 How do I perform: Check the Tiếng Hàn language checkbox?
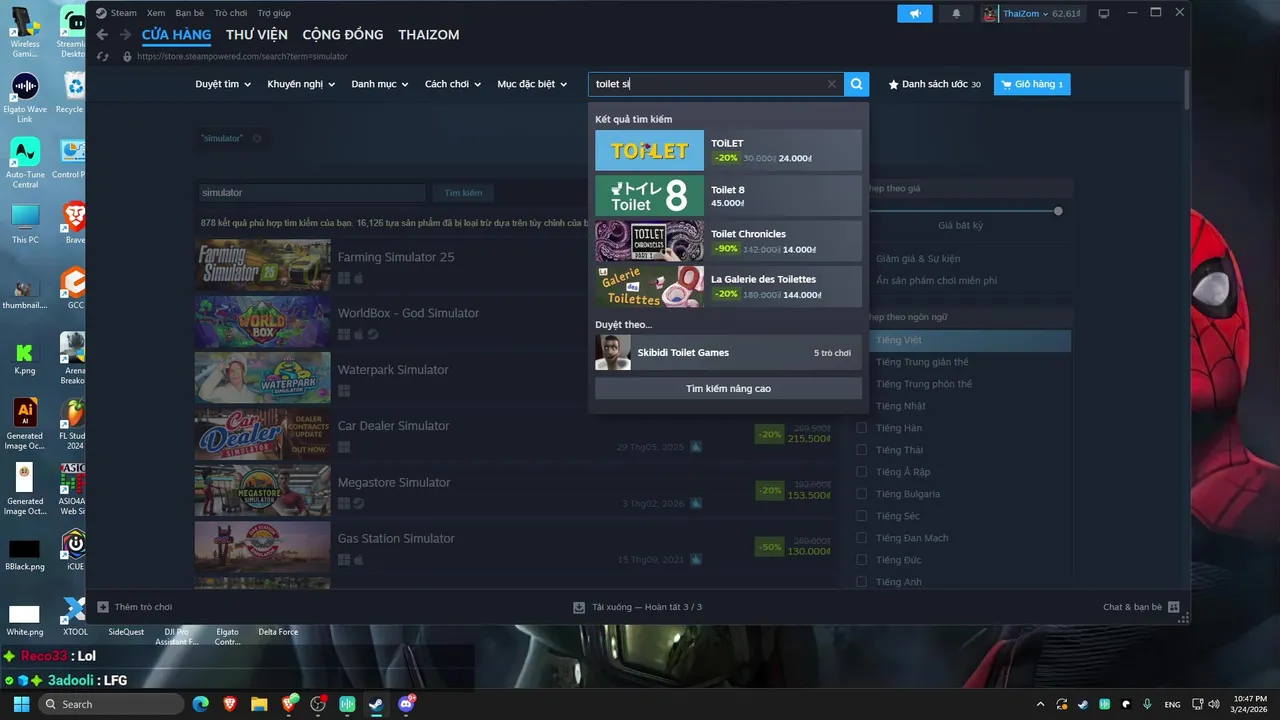point(861,428)
